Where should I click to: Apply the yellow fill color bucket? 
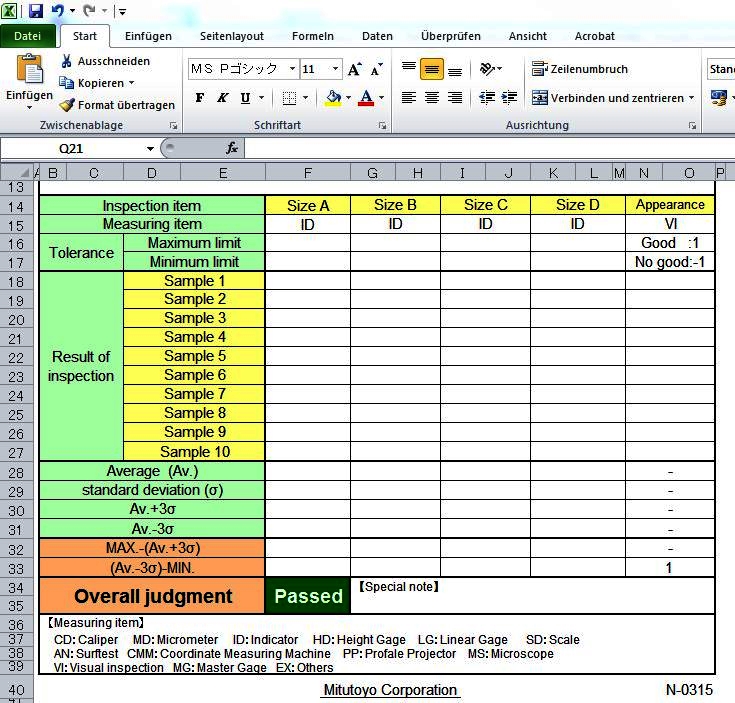(333, 98)
